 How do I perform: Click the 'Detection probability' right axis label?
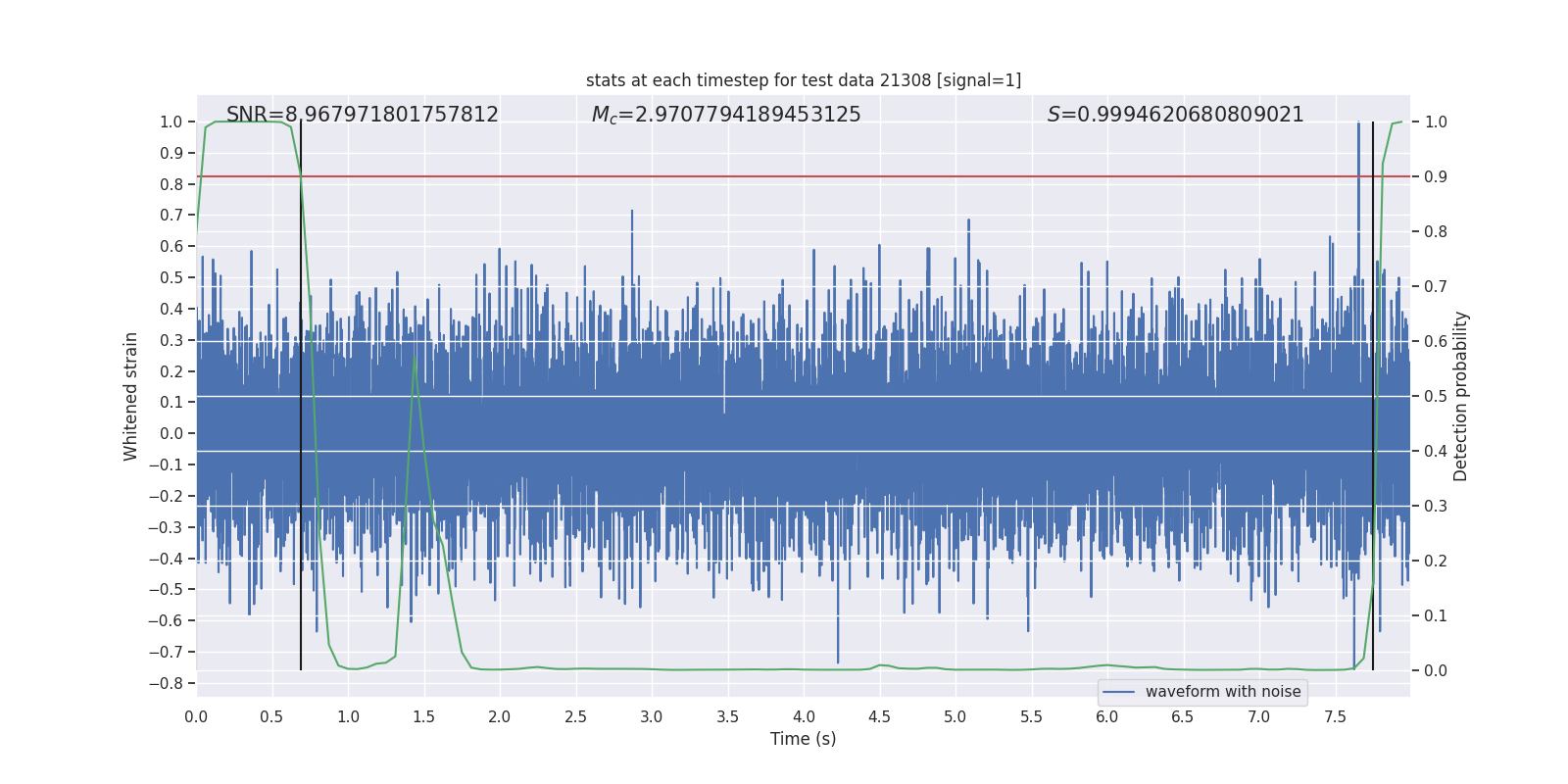point(1461,396)
